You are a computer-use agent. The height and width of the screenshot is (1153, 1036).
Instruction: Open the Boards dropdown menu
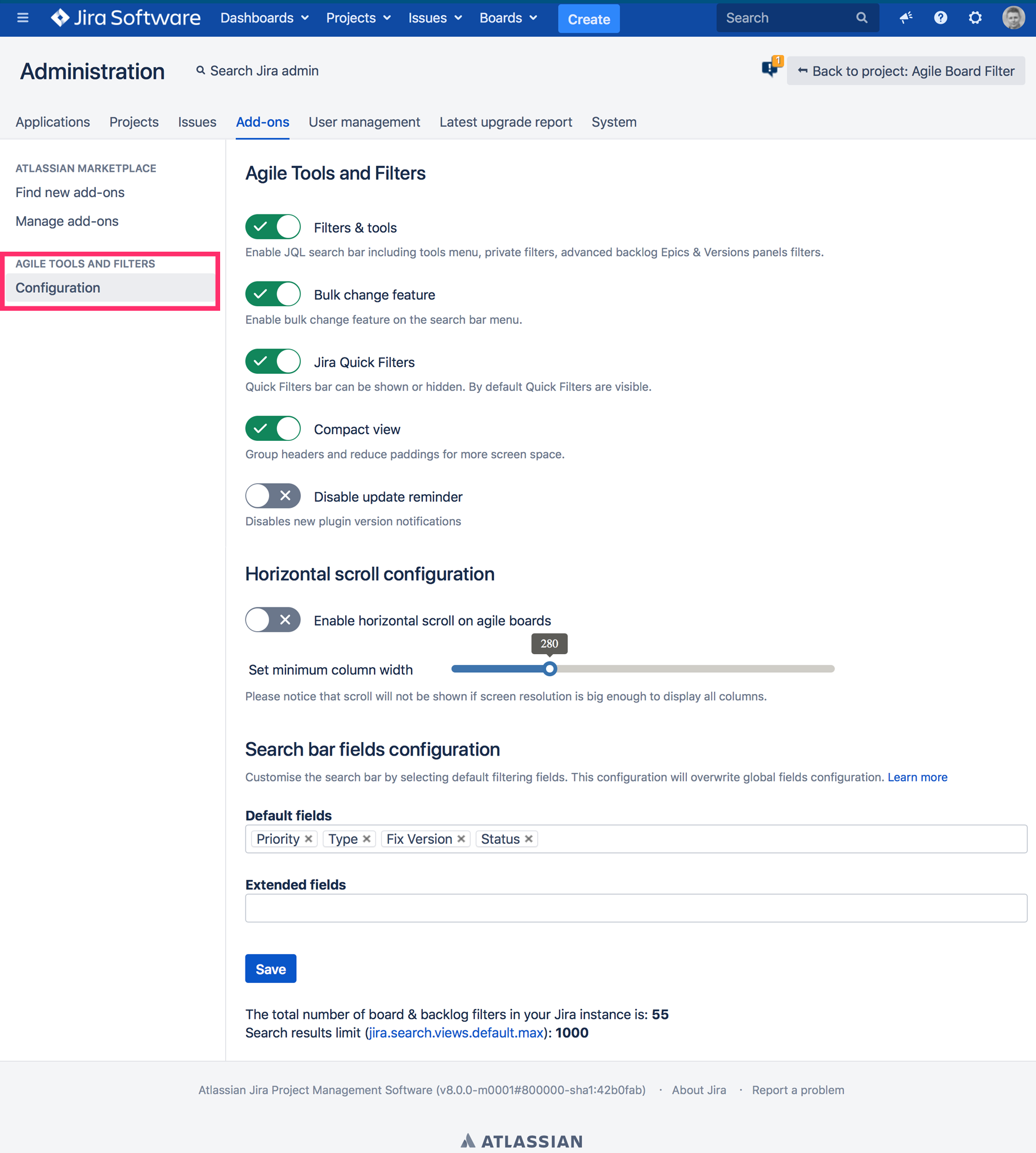(x=508, y=17)
